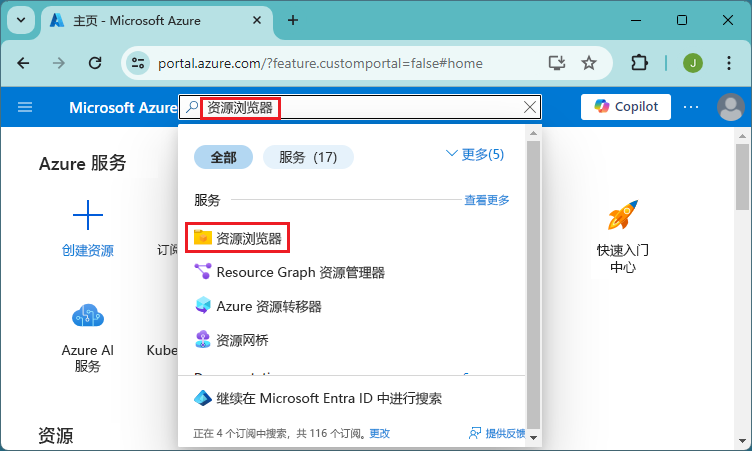The width and height of the screenshot is (752, 451).
Task: Open Azure AI 服务 tile
Action: [x=88, y=338]
